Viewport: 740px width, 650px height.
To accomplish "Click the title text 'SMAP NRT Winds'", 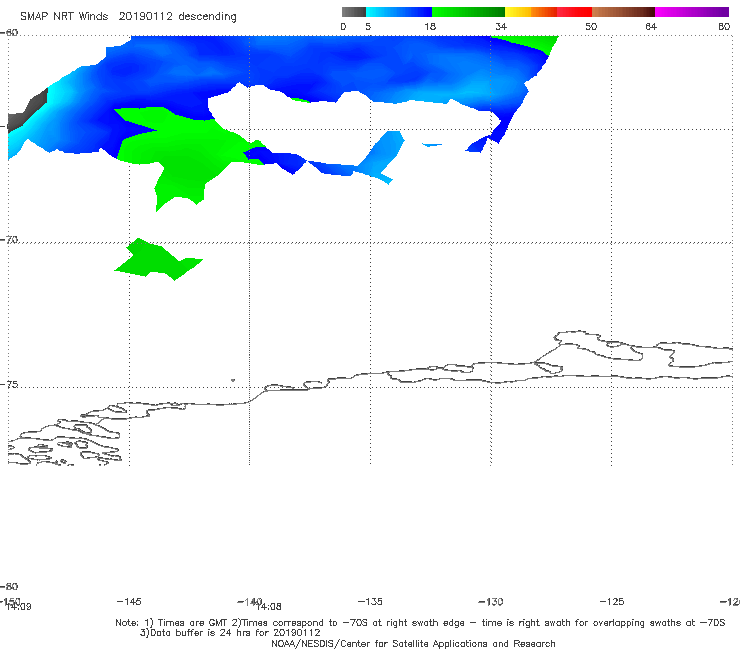I will (64, 16).
